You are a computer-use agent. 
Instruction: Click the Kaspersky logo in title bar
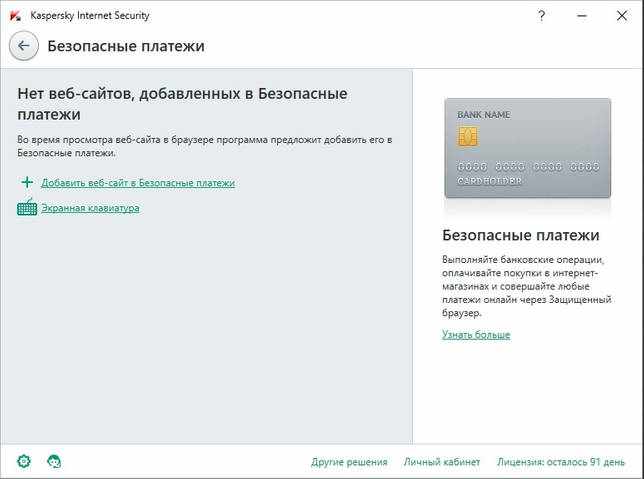[15, 16]
